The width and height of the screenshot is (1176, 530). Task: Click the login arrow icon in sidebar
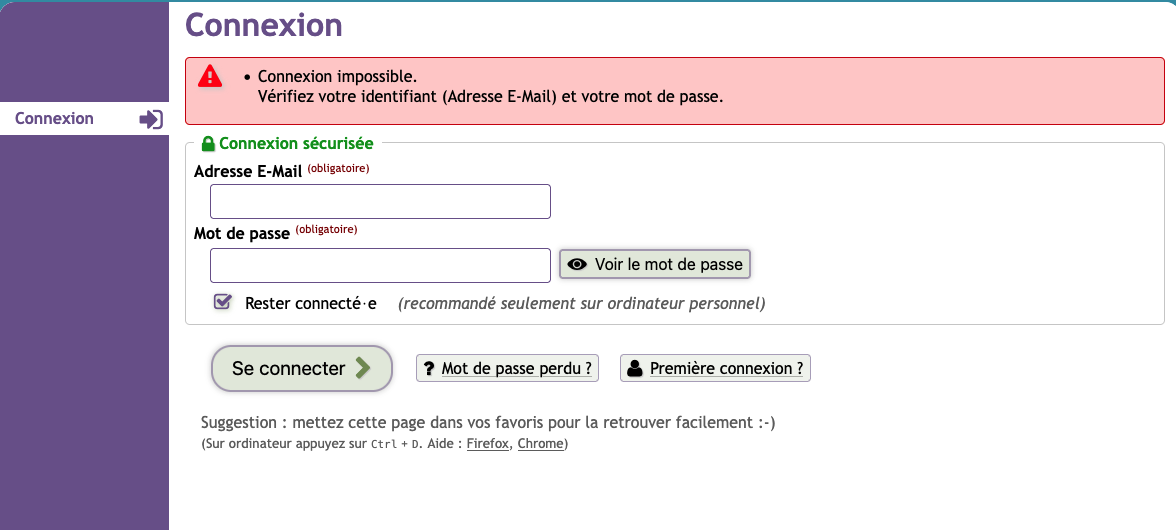(151, 119)
